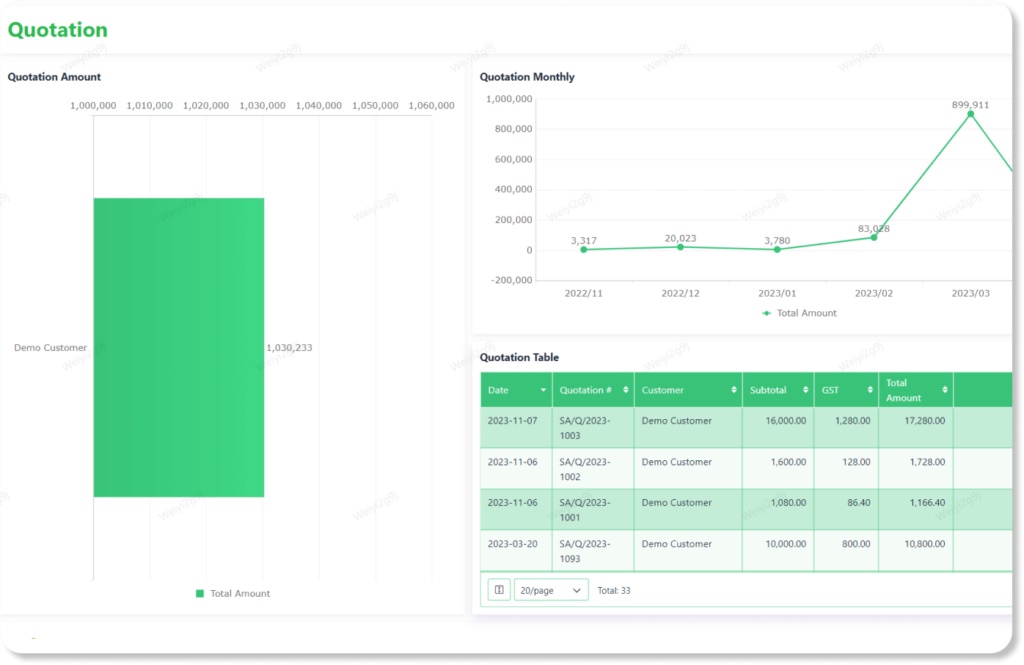Toggle Total Amount legend in bar chart
The image size is (1024, 665).
pos(233,593)
